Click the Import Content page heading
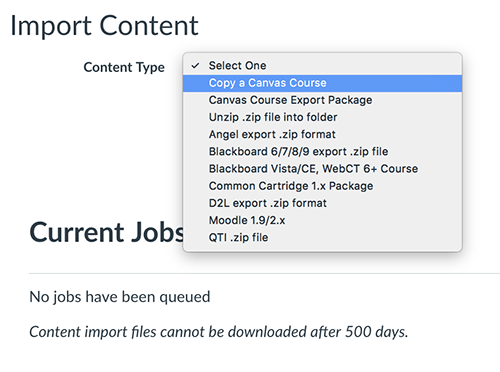The height and width of the screenshot is (372, 500). [104, 25]
